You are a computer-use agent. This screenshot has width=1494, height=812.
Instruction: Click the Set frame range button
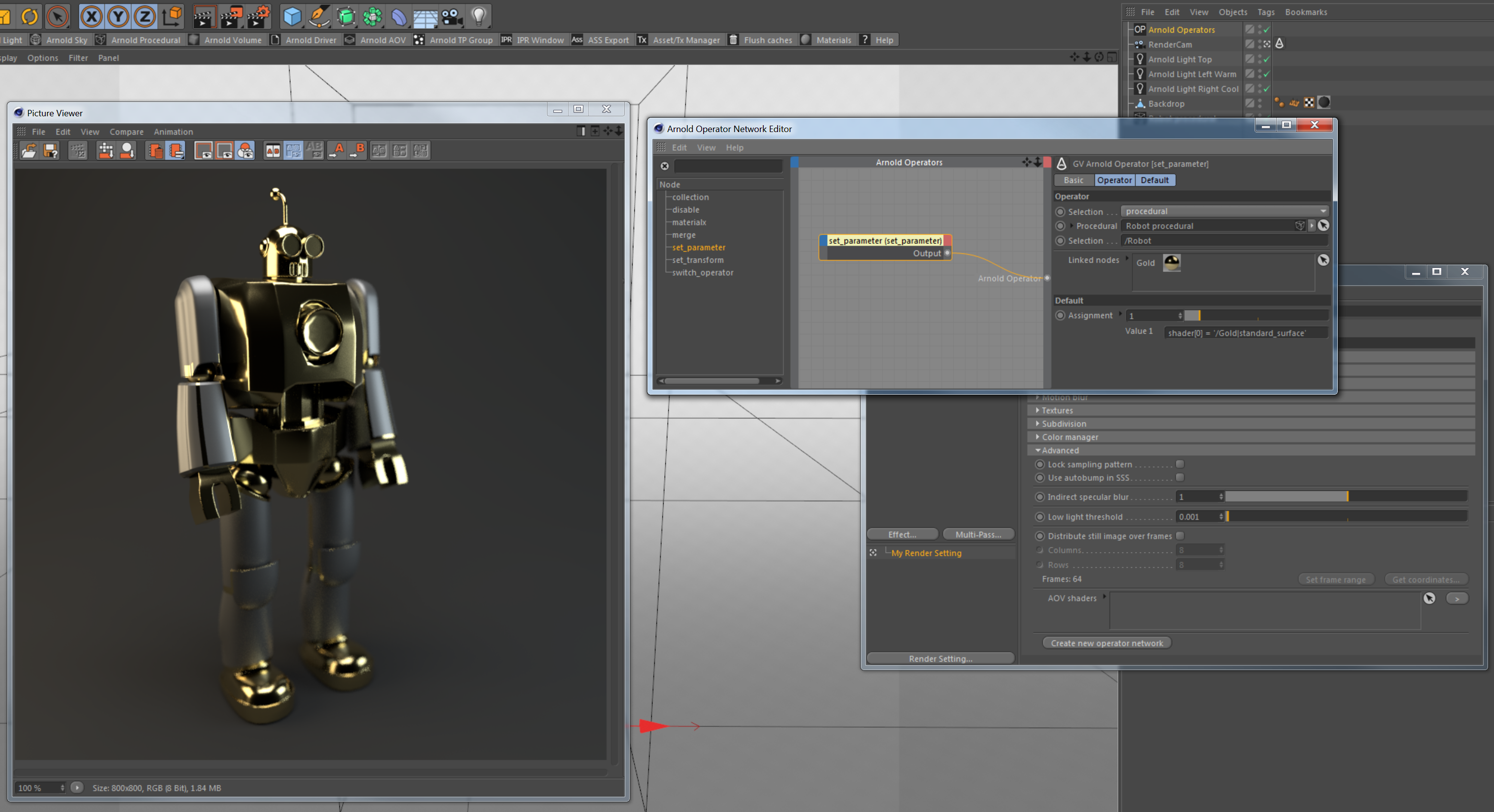coord(1336,579)
